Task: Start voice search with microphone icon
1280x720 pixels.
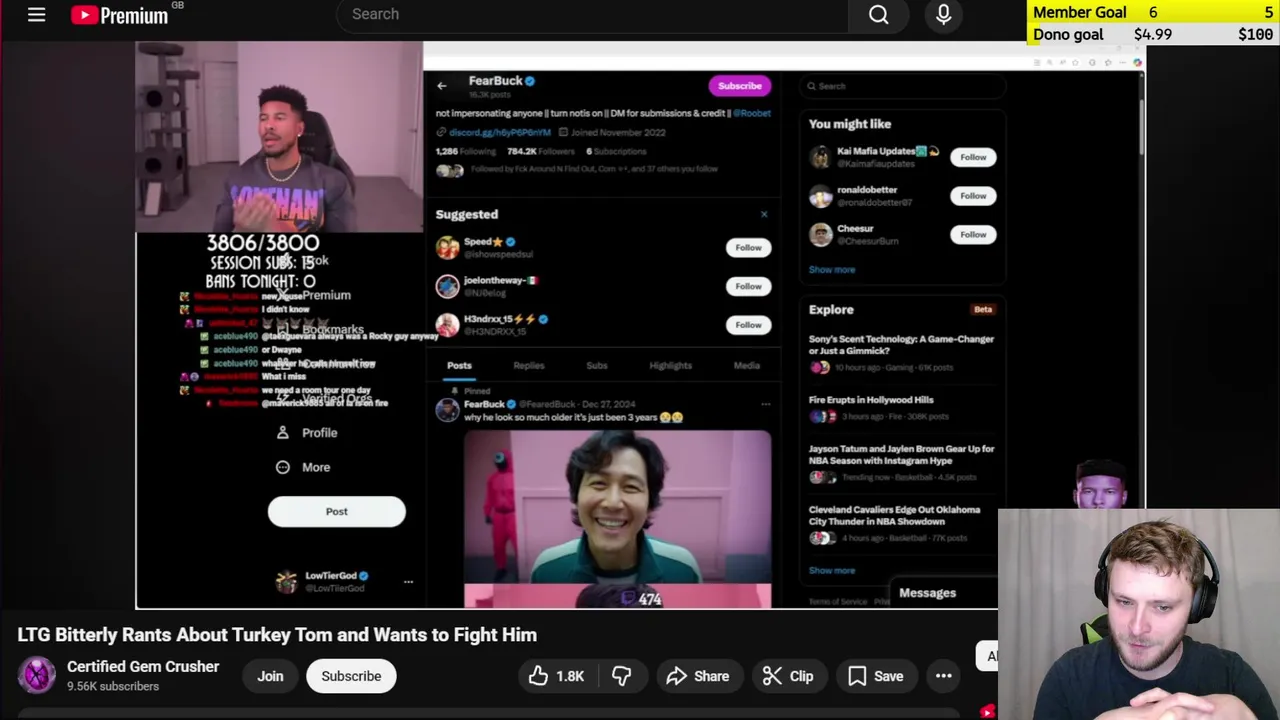Action: [943, 14]
